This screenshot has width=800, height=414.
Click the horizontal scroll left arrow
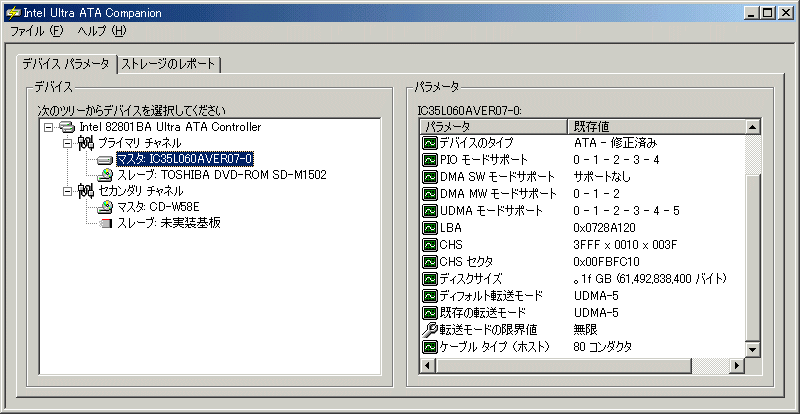point(427,366)
